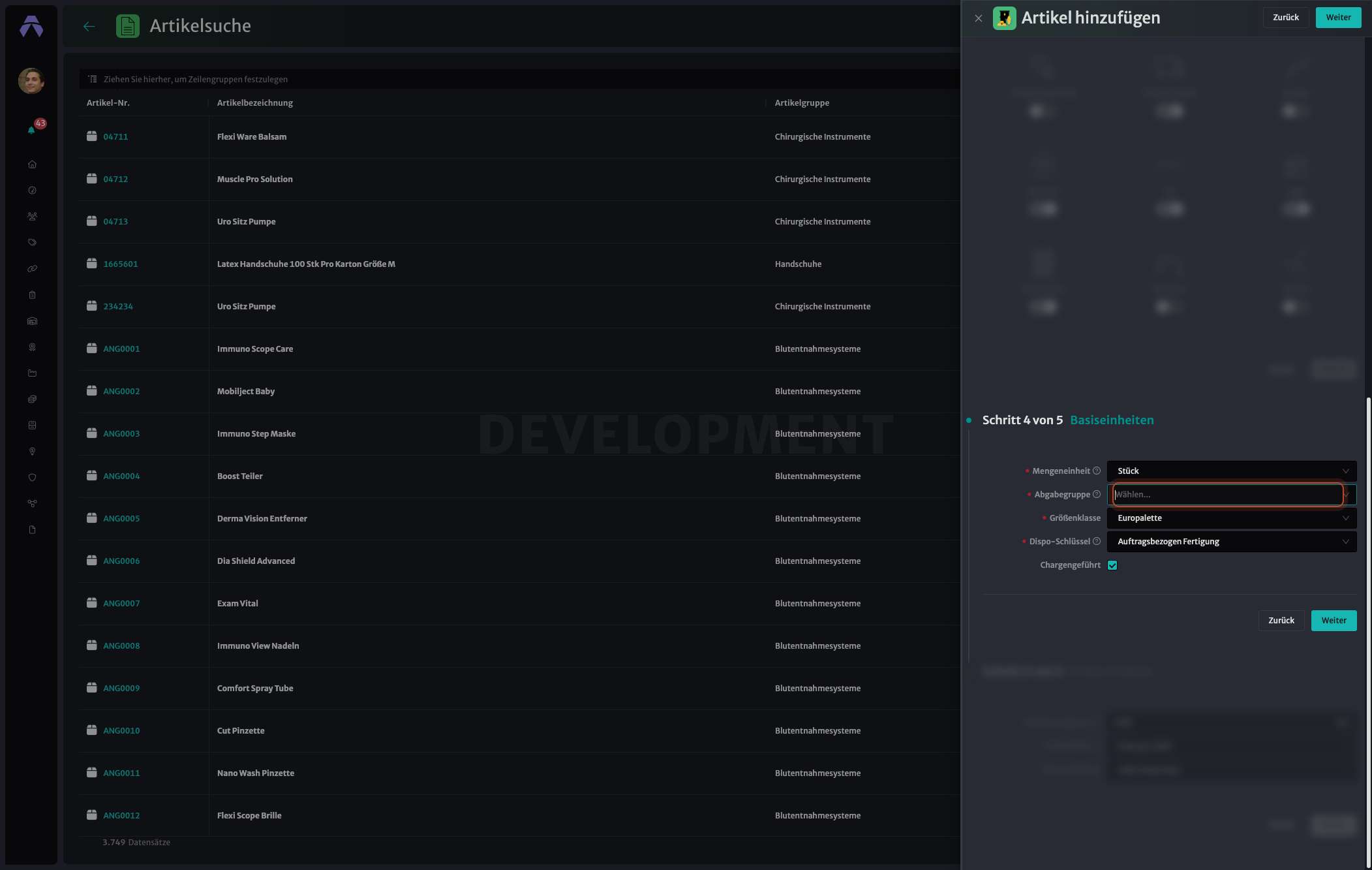Open the warehouse icon in sidebar
This screenshot has height=870, width=1372.
coord(32,321)
